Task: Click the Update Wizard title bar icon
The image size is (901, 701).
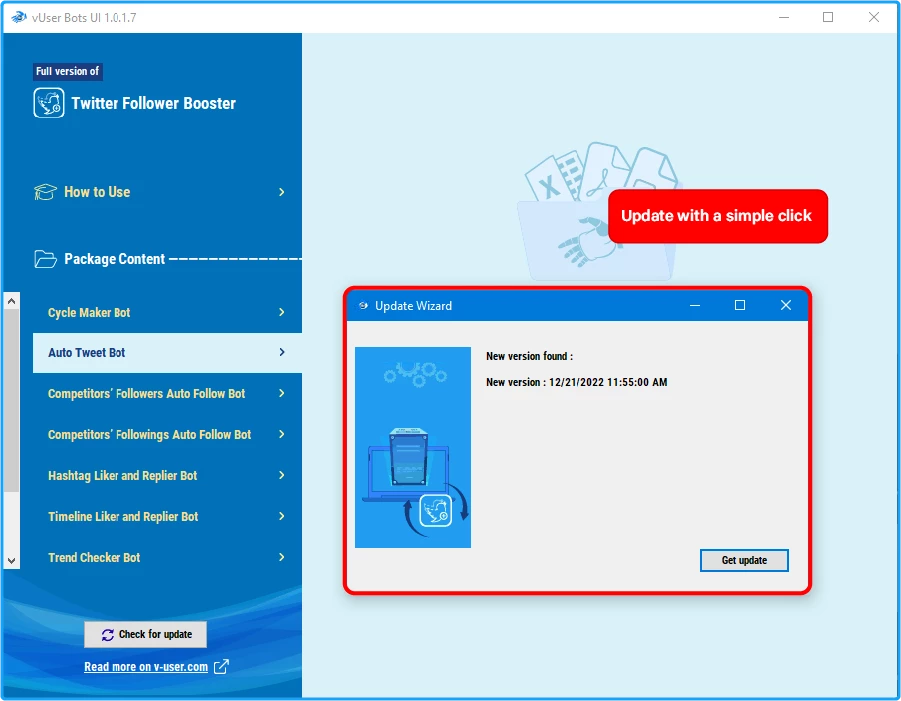Action: [x=363, y=306]
